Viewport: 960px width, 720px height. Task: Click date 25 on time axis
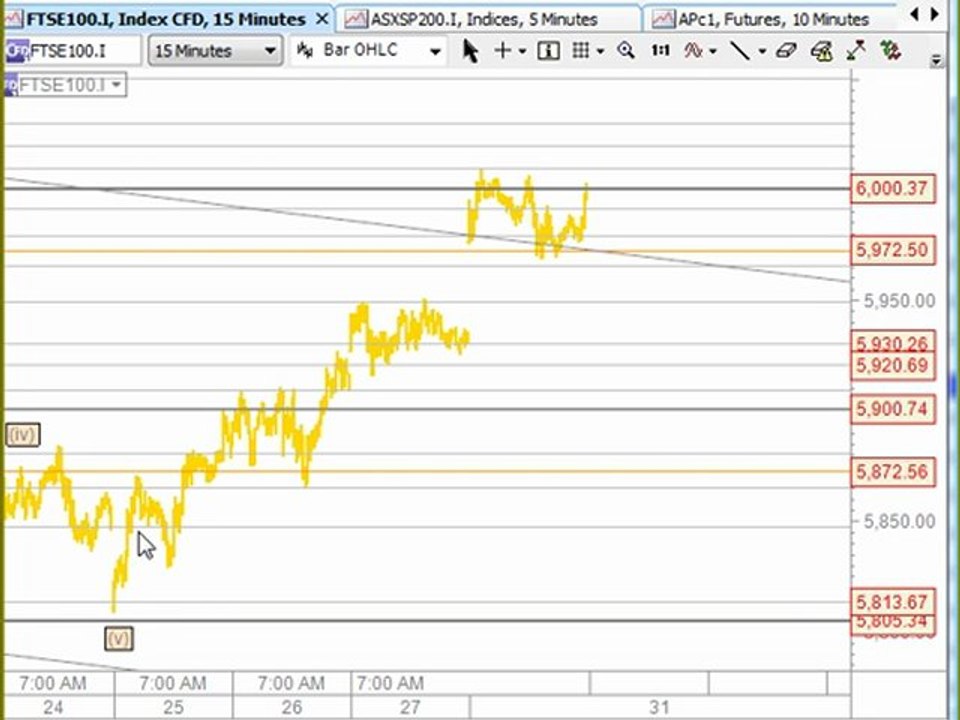tap(173, 708)
